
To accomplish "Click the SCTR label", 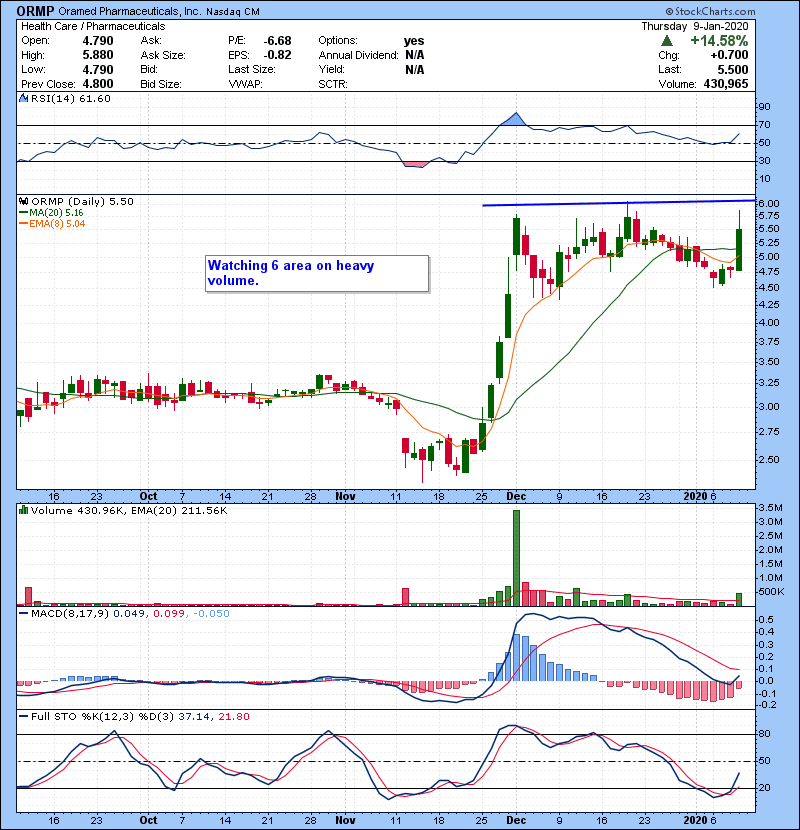I will tap(333, 84).
